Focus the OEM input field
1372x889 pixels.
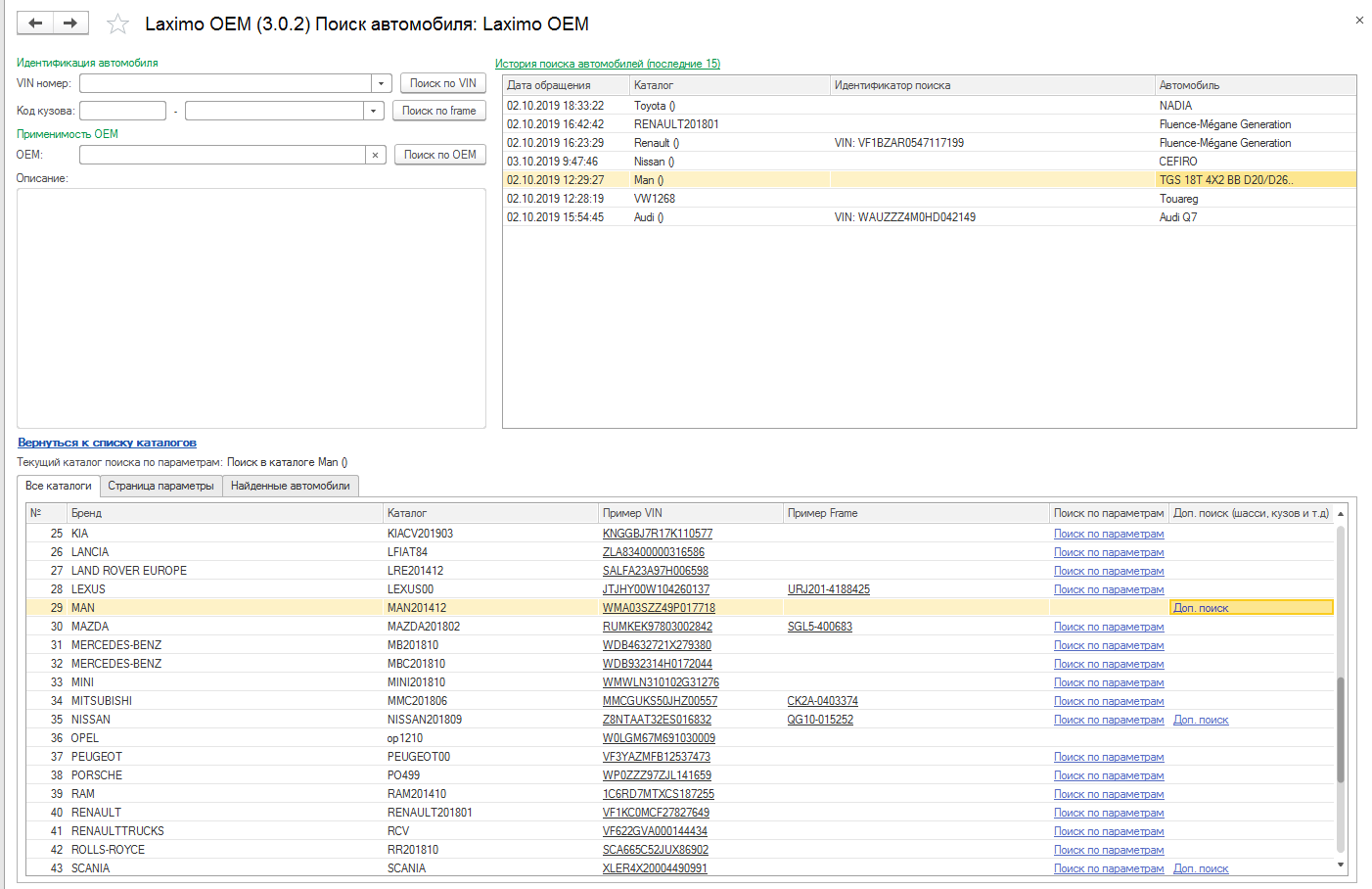[222, 155]
